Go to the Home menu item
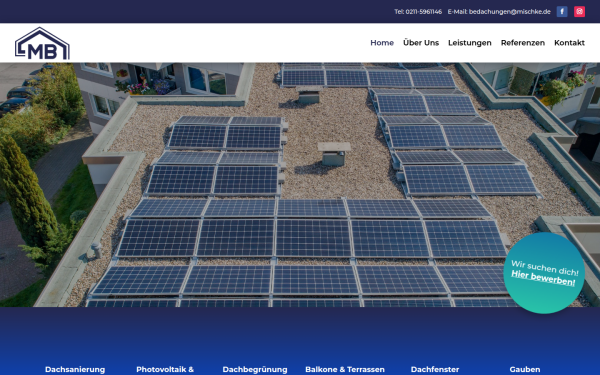600x375 pixels. click(382, 43)
